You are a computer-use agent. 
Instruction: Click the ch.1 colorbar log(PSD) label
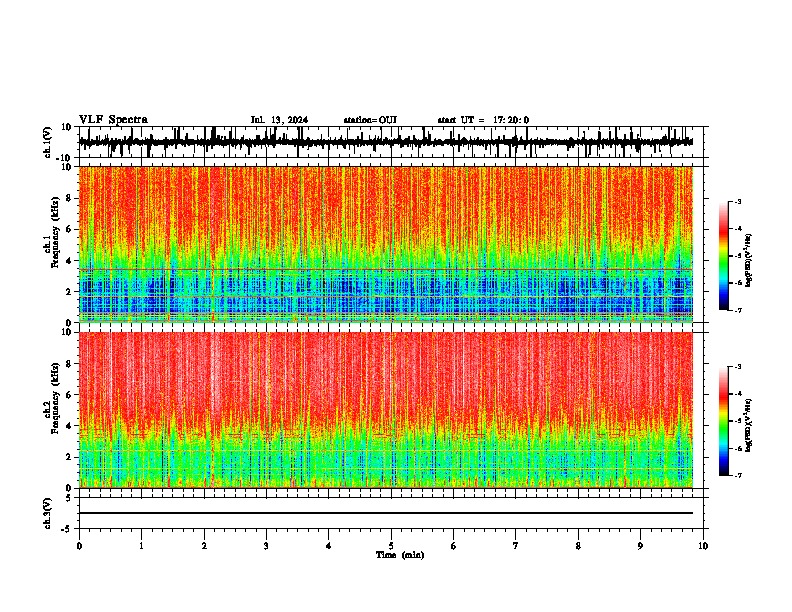pyautogui.click(x=749, y=260)
